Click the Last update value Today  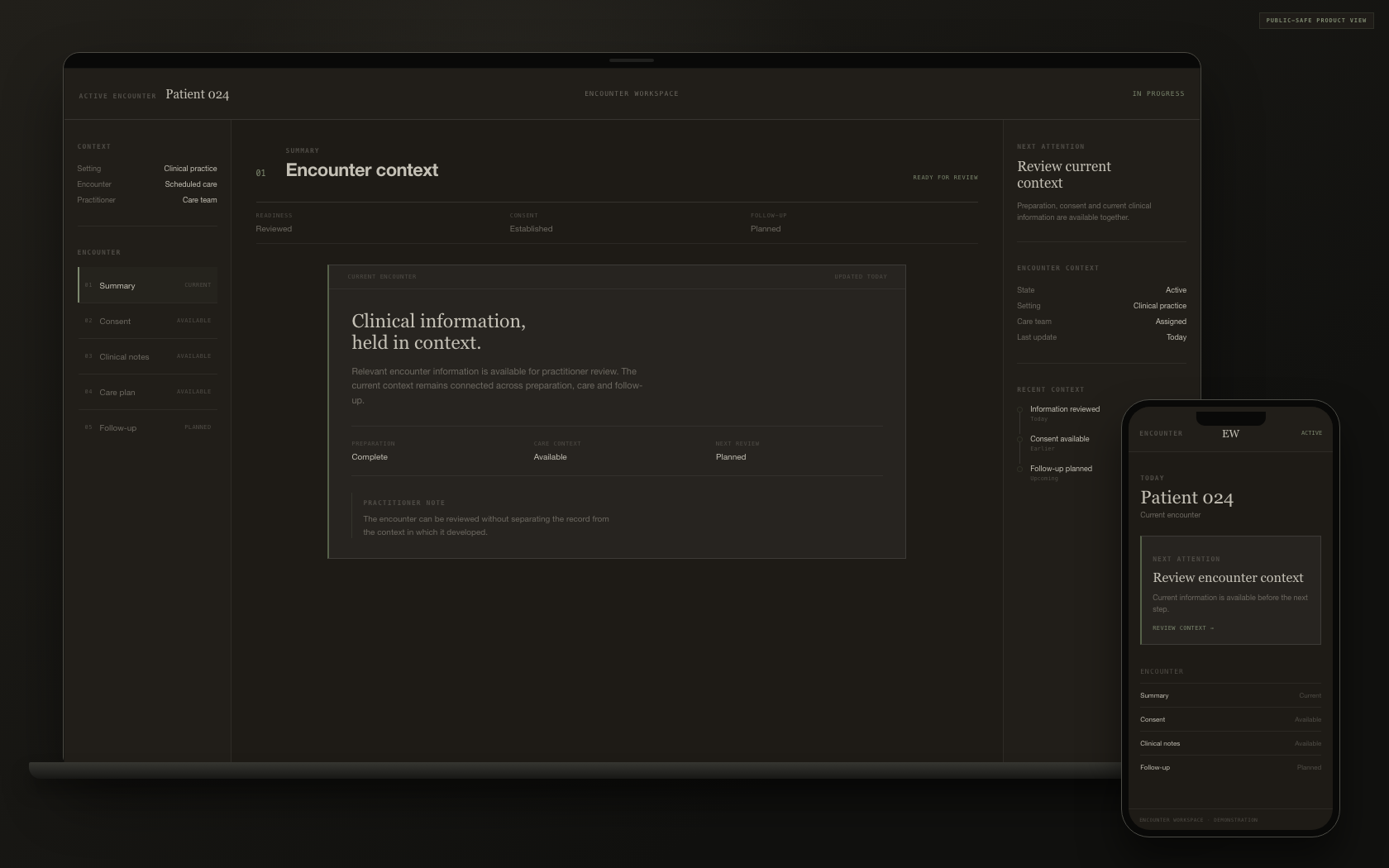tap(1177, 337)
